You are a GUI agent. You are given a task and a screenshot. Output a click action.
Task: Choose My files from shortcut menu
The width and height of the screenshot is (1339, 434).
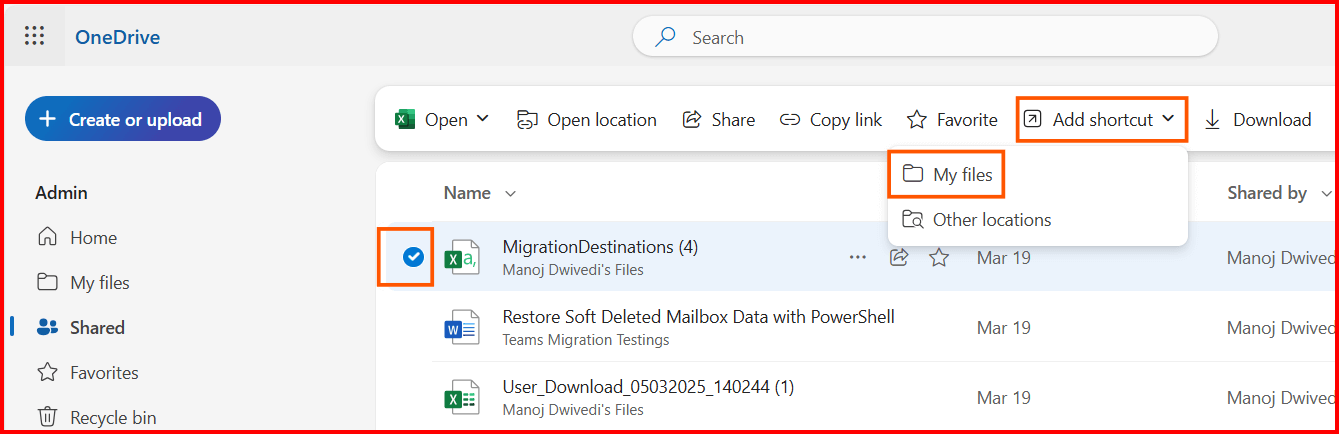tap(946, 174)
